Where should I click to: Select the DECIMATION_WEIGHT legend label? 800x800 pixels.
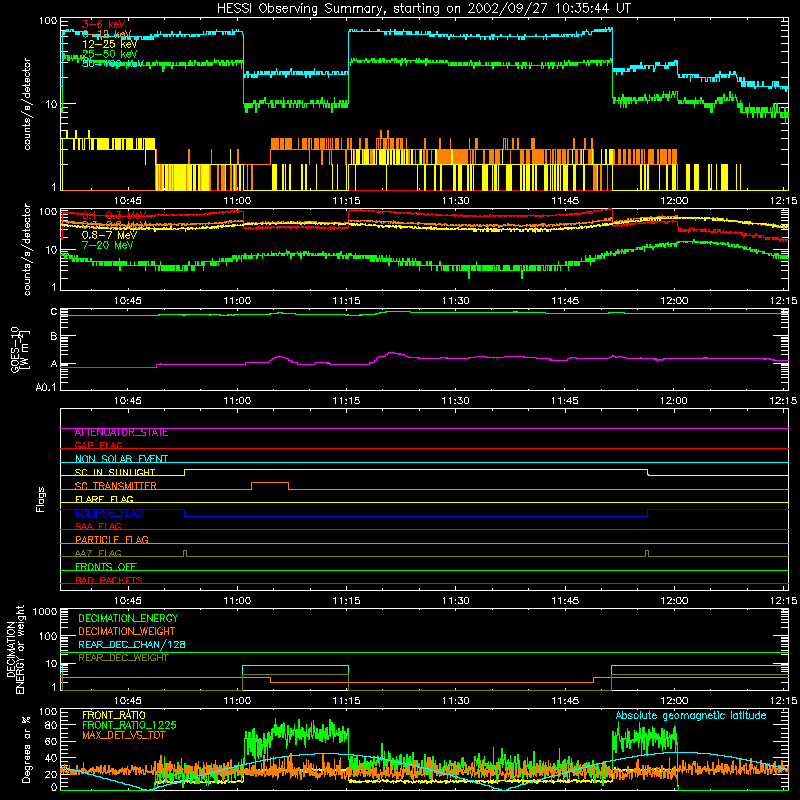[x=127, y=632]
